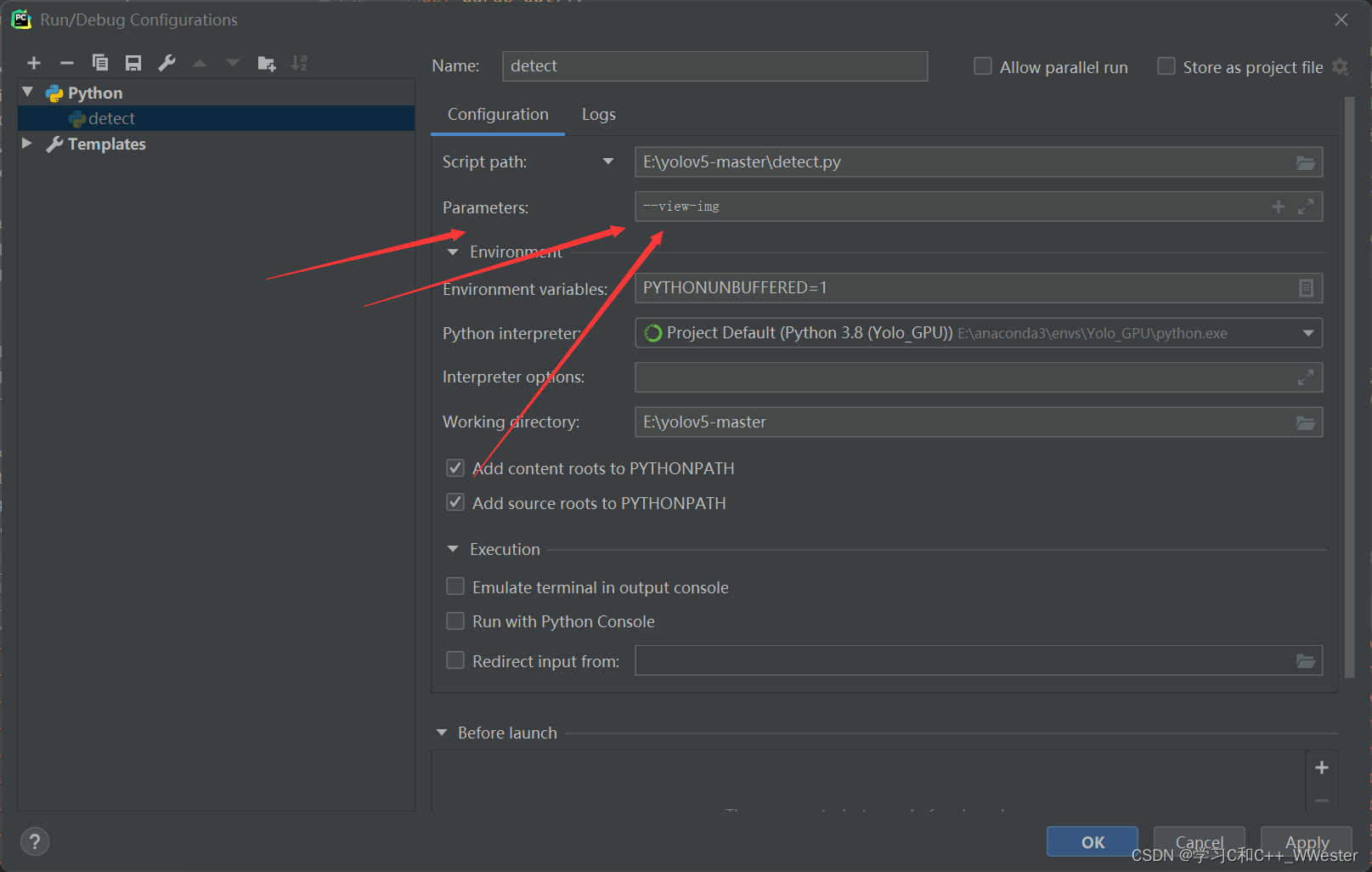
Task: Move configuration up arrow
Action: point(200,63)
